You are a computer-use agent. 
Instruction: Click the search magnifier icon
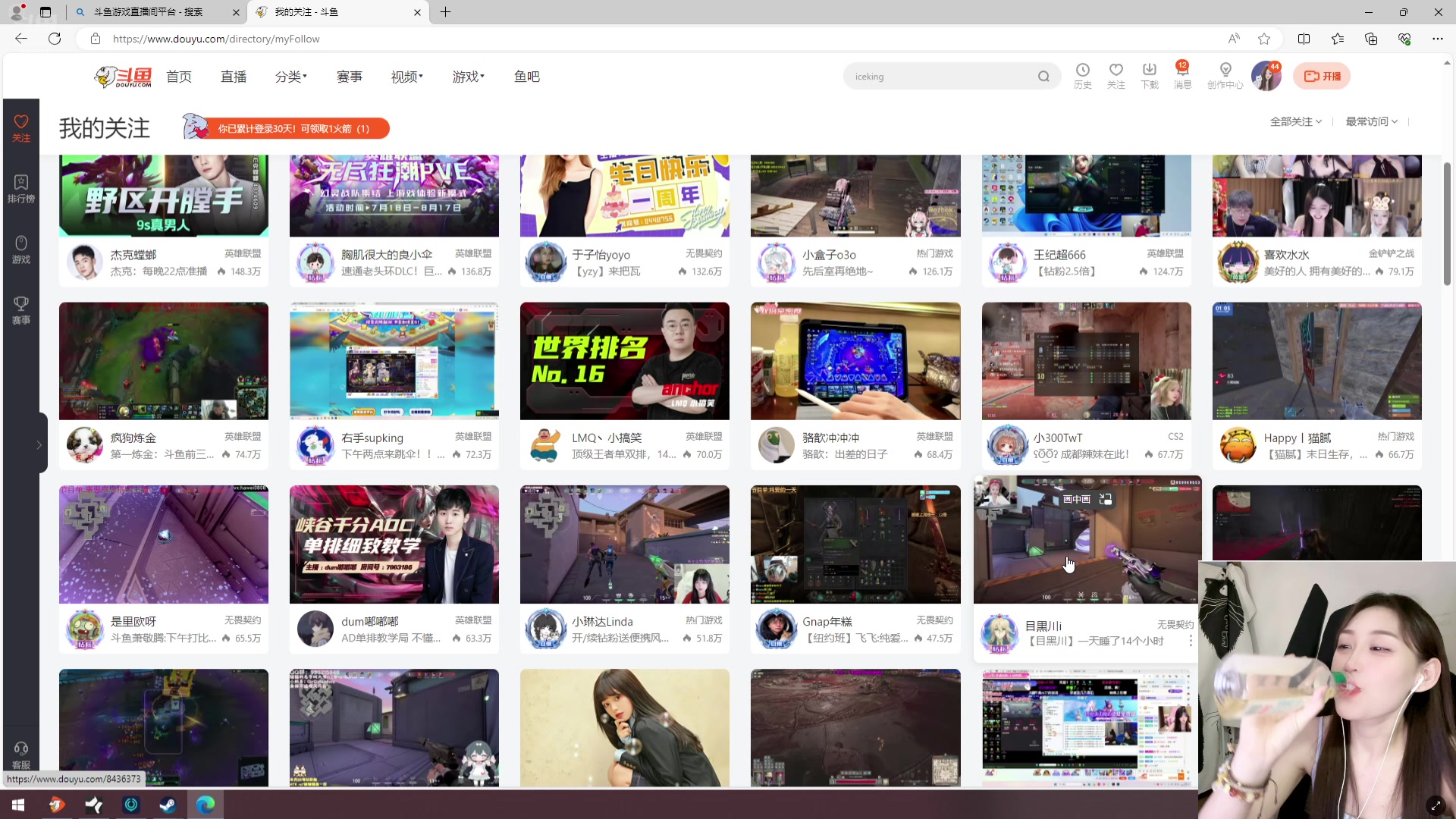[1043, 77]
